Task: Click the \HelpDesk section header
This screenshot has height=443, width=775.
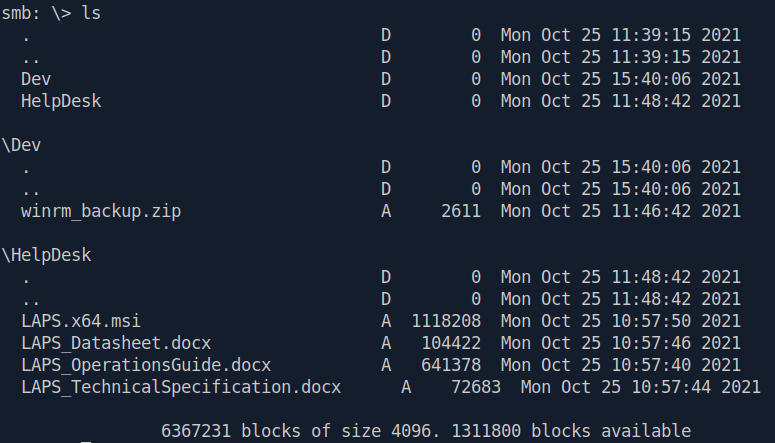Action: 46,255
